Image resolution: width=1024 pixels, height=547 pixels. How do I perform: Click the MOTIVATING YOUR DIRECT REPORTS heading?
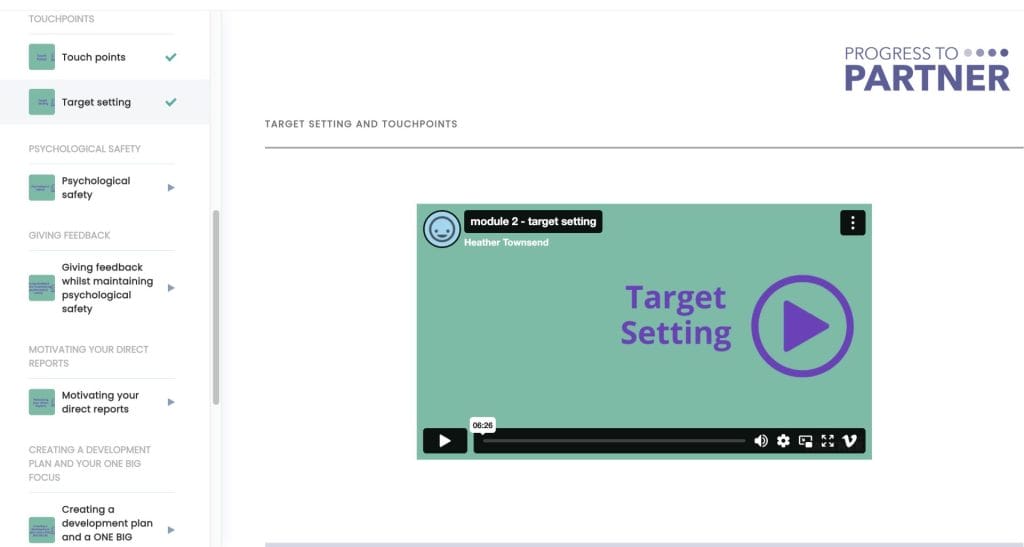click(88, 356)
